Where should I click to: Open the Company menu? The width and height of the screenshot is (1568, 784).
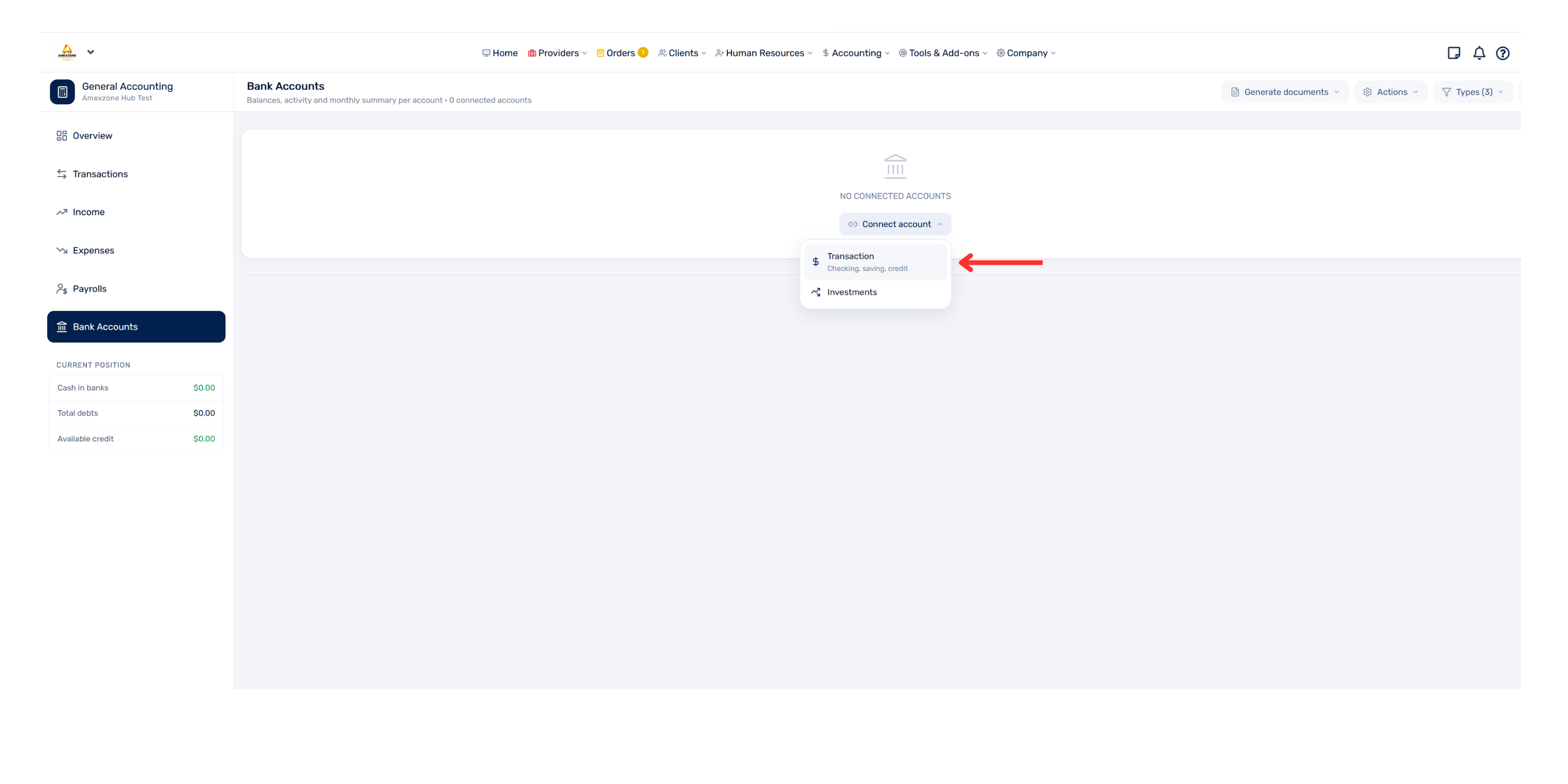pos(1026,53)
